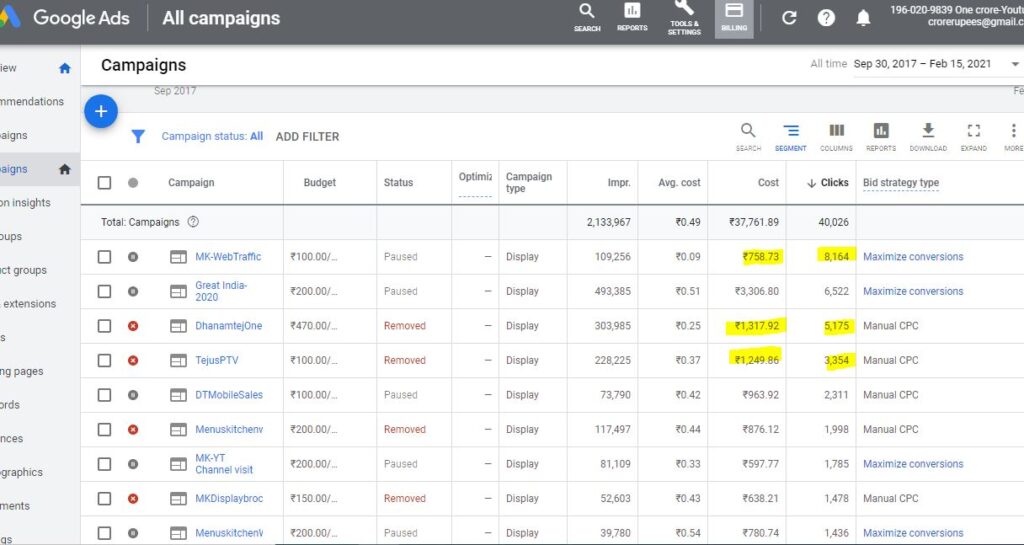Check the DTMobileSales row checkbox
Image resolution: width=1024 pixels, height=545 pixels.
pos(104,395)
